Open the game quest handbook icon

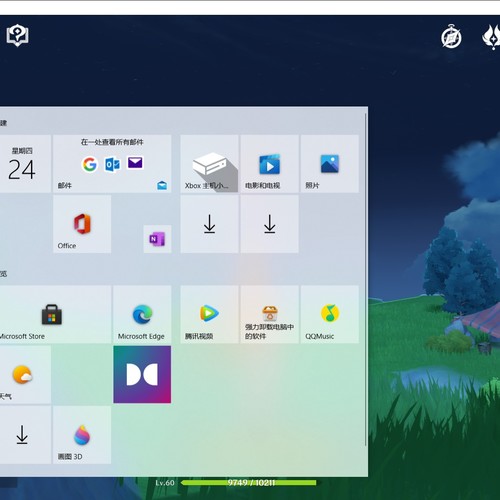tap(17, 35)
